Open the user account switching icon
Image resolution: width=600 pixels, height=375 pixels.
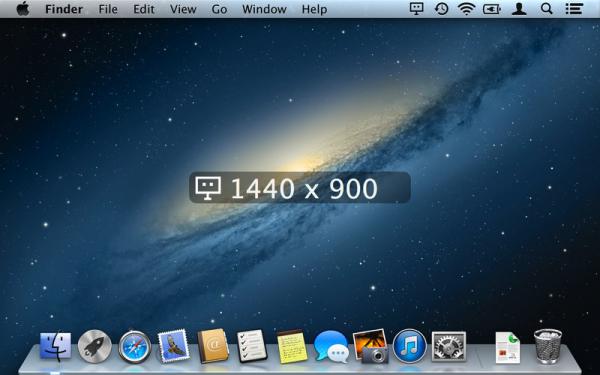click(519, 8)
